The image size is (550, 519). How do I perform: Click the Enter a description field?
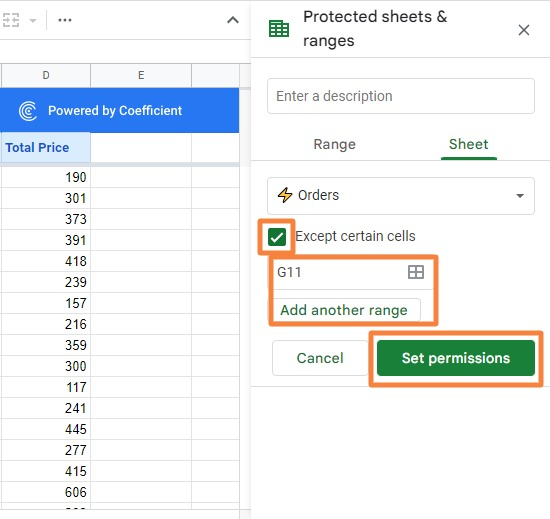401,96
